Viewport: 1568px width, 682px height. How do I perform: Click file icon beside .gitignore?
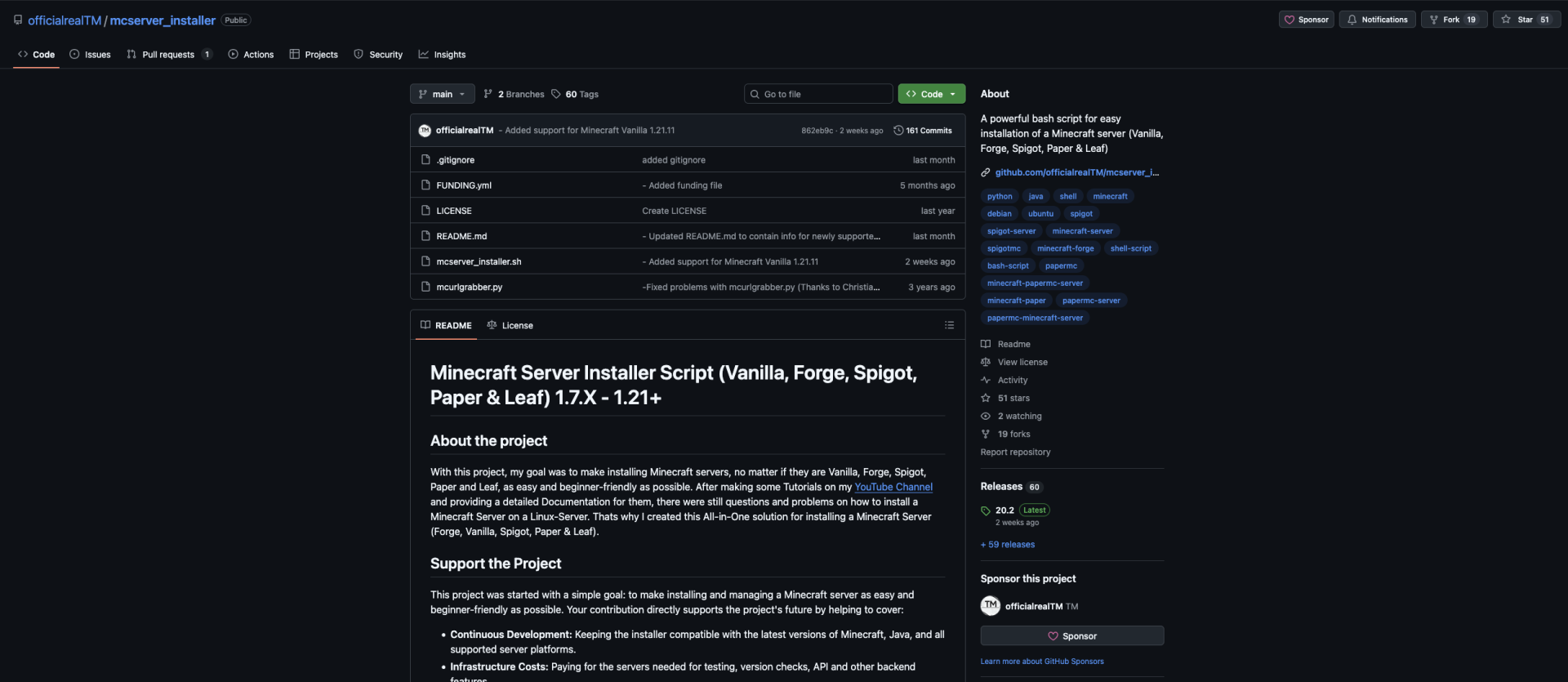coord(425,160)
